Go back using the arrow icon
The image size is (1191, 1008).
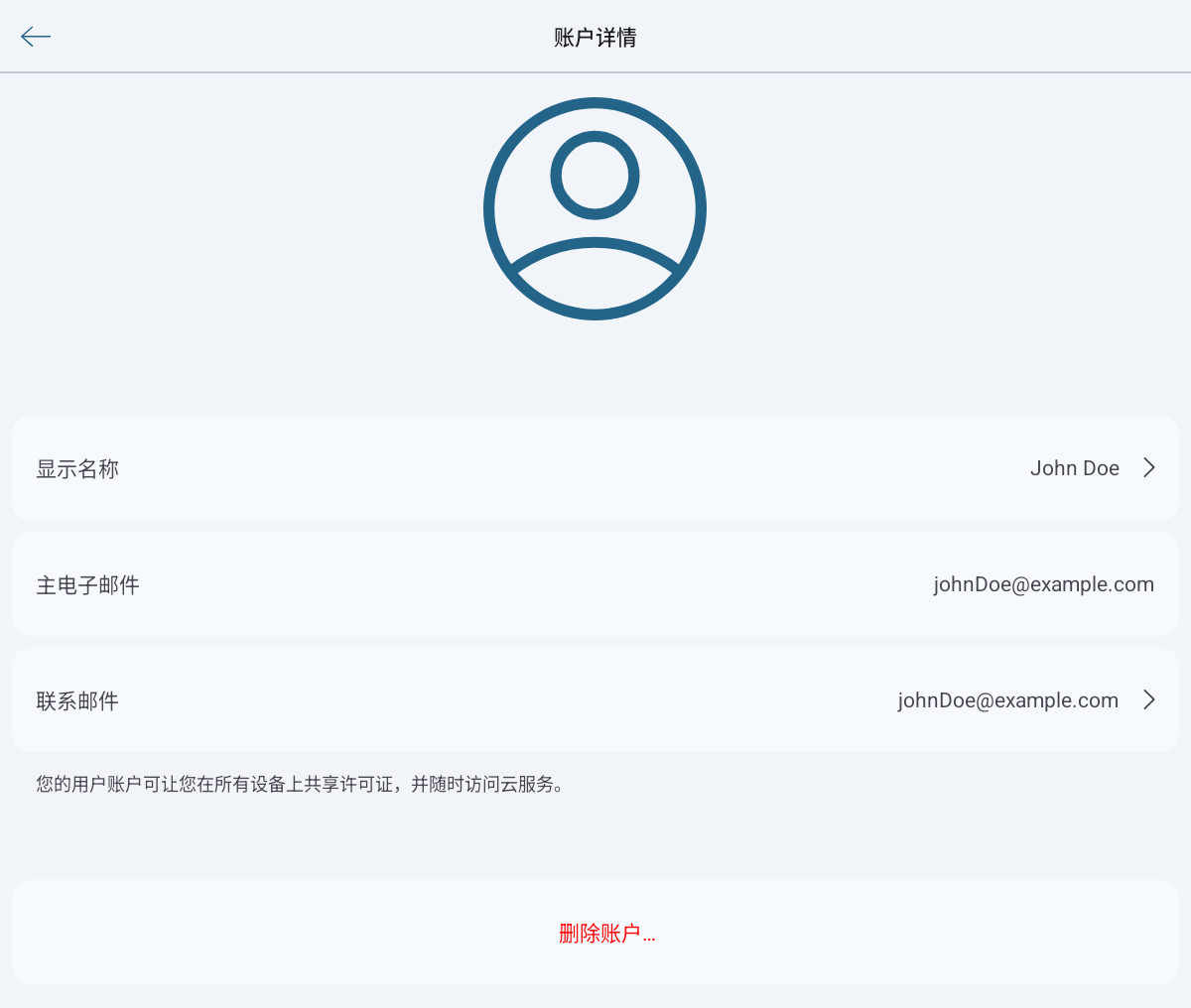click(36, 37)
